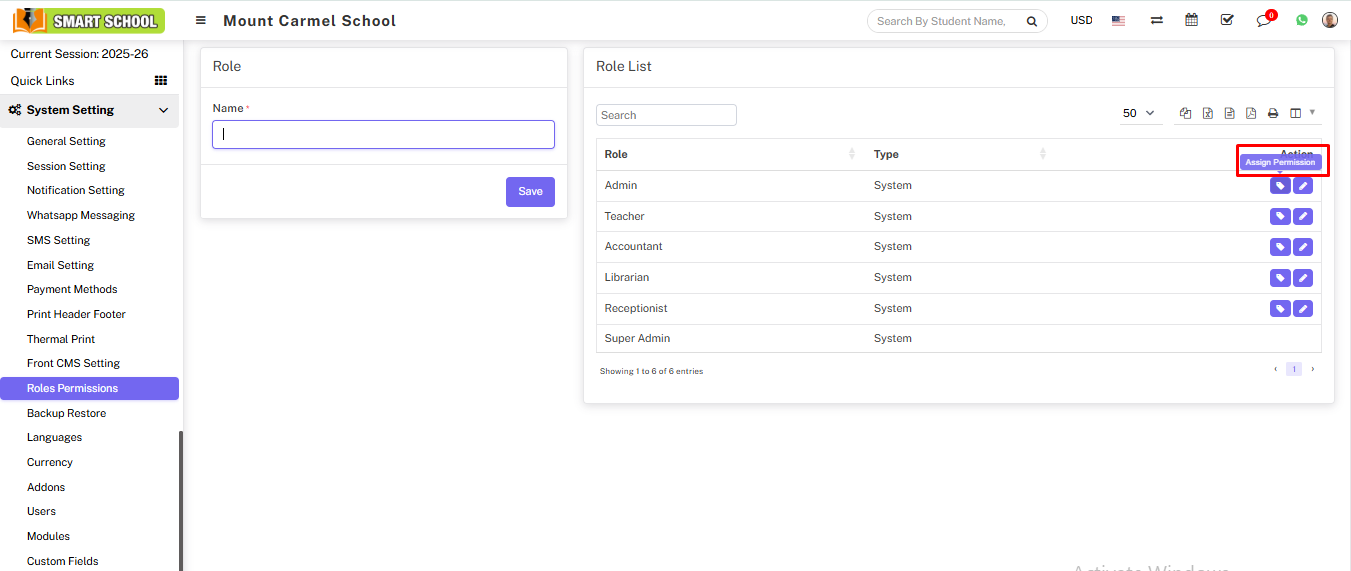The height and width of the screenshot is (571, 1351).
Task: Click the Role List search field
Action: pyautogui.click(x=666, y=115)
